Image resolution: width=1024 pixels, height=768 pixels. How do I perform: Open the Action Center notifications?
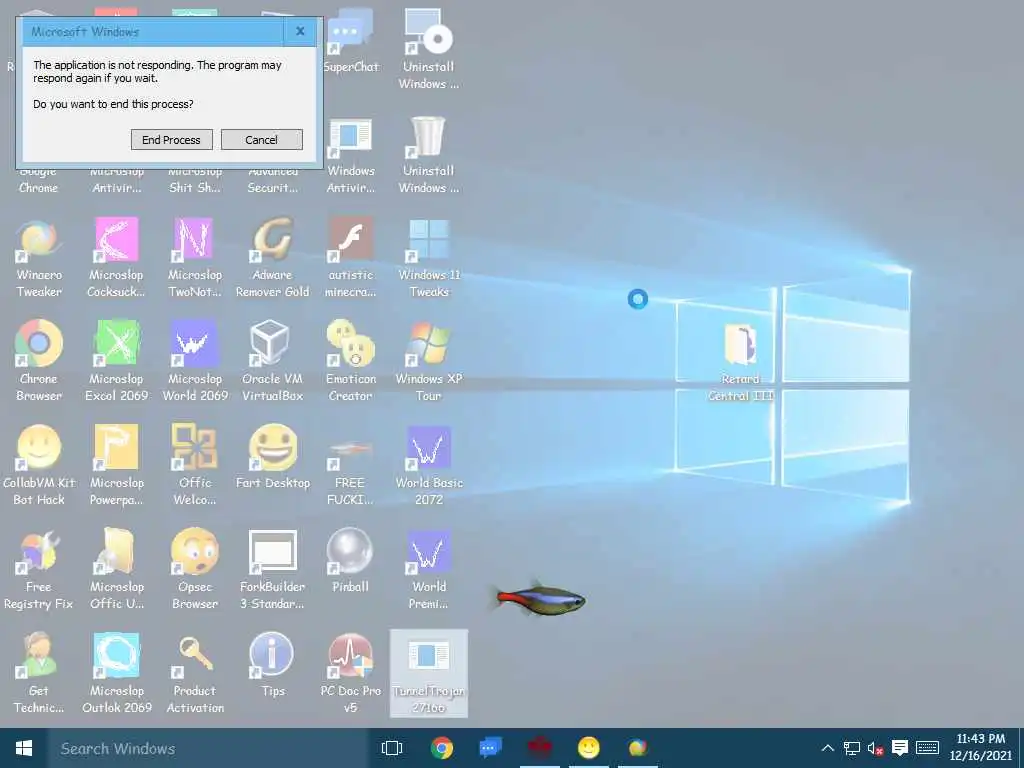(x=900, y=748)
